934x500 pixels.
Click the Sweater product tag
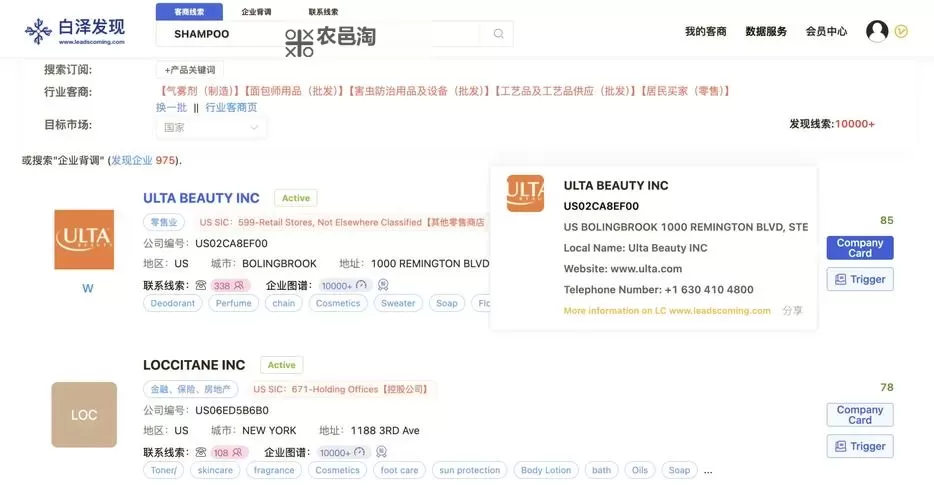(398, 303)
